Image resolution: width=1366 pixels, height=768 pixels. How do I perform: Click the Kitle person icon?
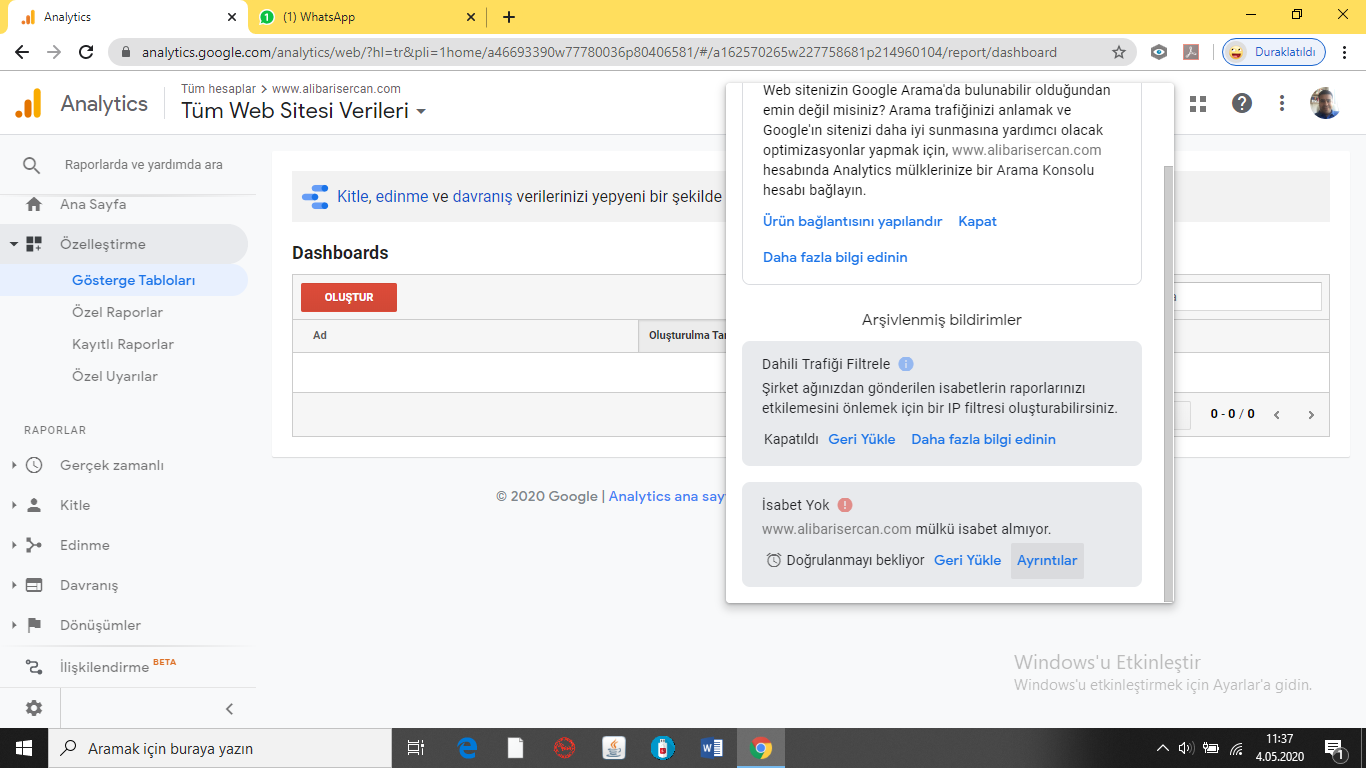tap(34, 505)
